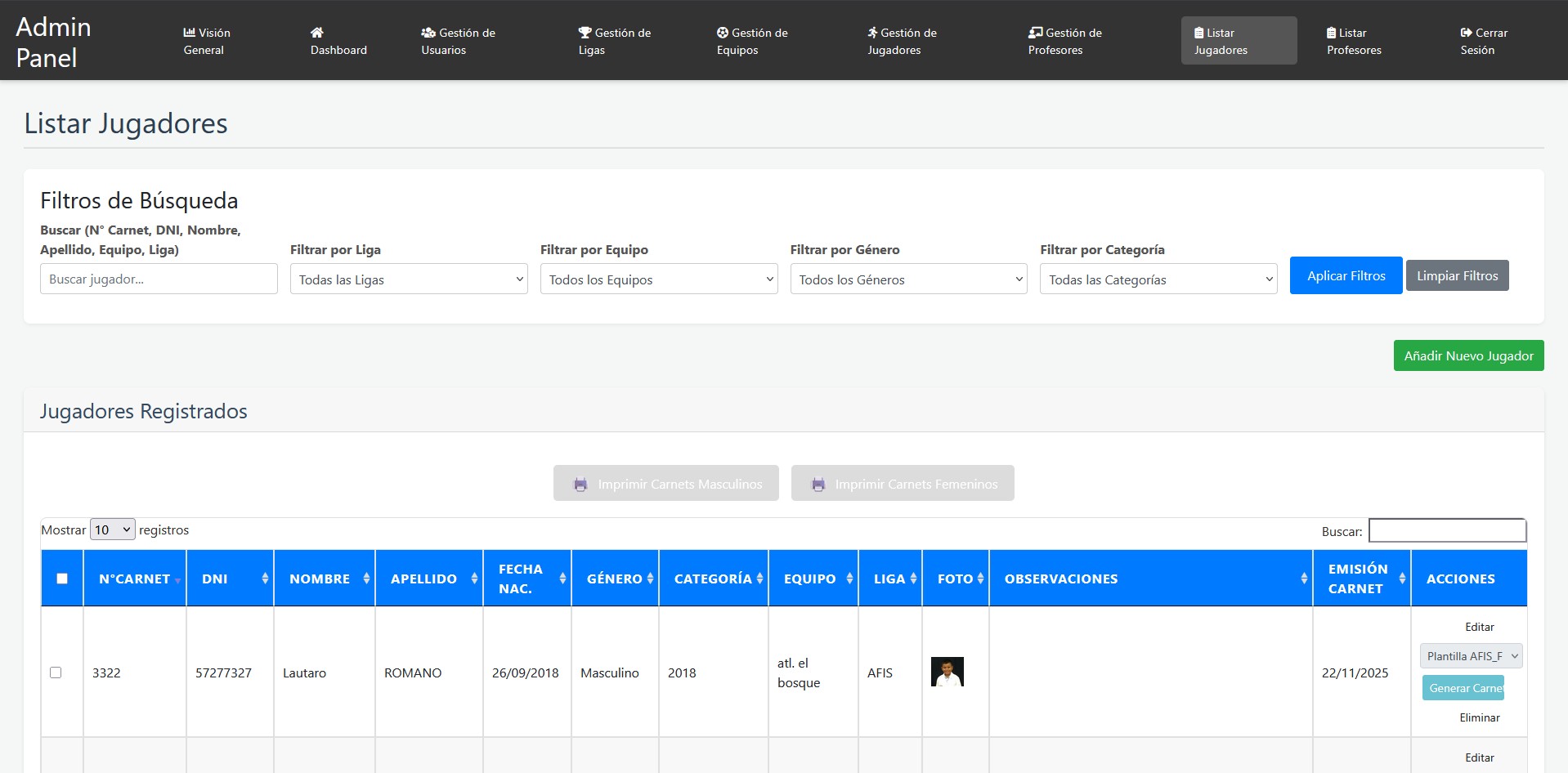
Task: Click the trophy icon for Gestión de Ligas
Action: coord(585,33)
